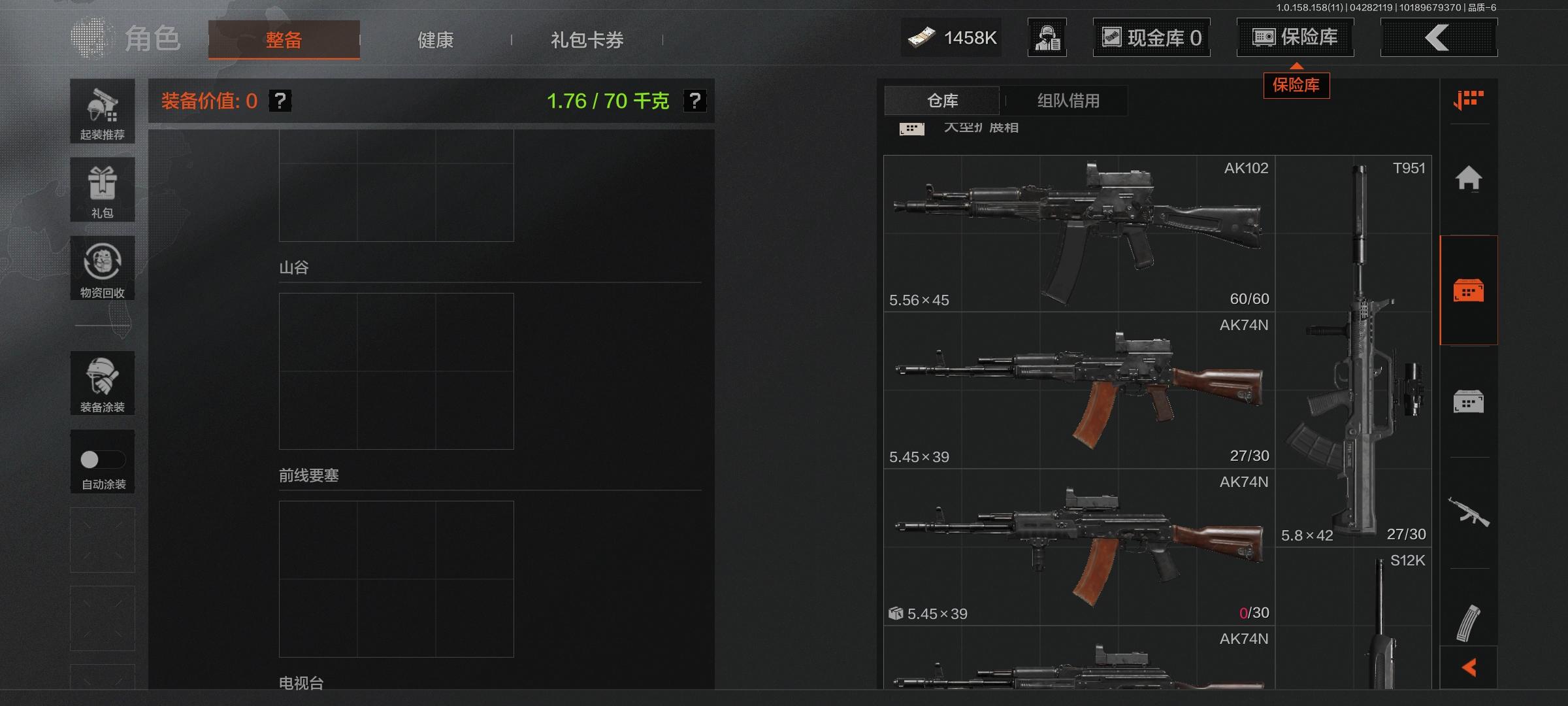Collapse sidebar with the orange arrow

tap(1469, 667)
